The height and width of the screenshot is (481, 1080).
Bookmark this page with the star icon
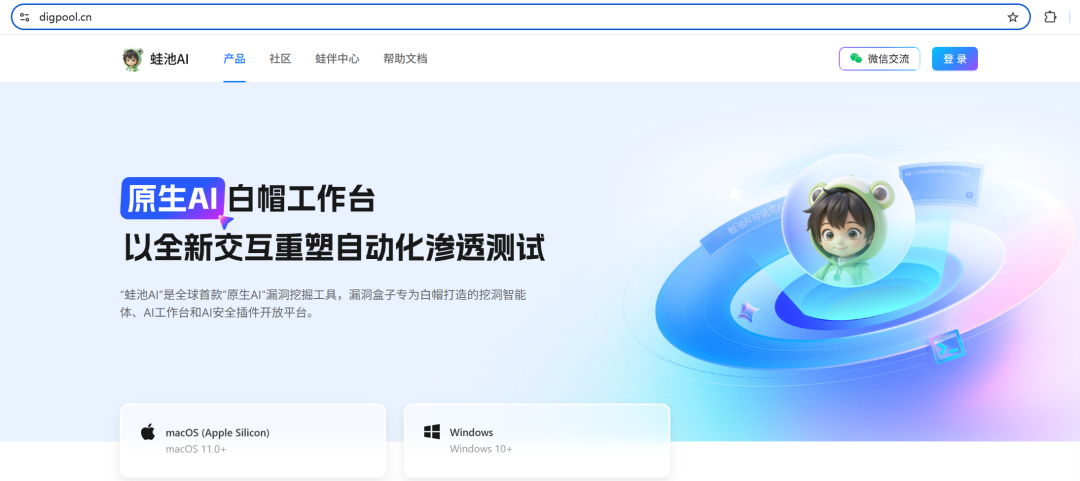1012,17
